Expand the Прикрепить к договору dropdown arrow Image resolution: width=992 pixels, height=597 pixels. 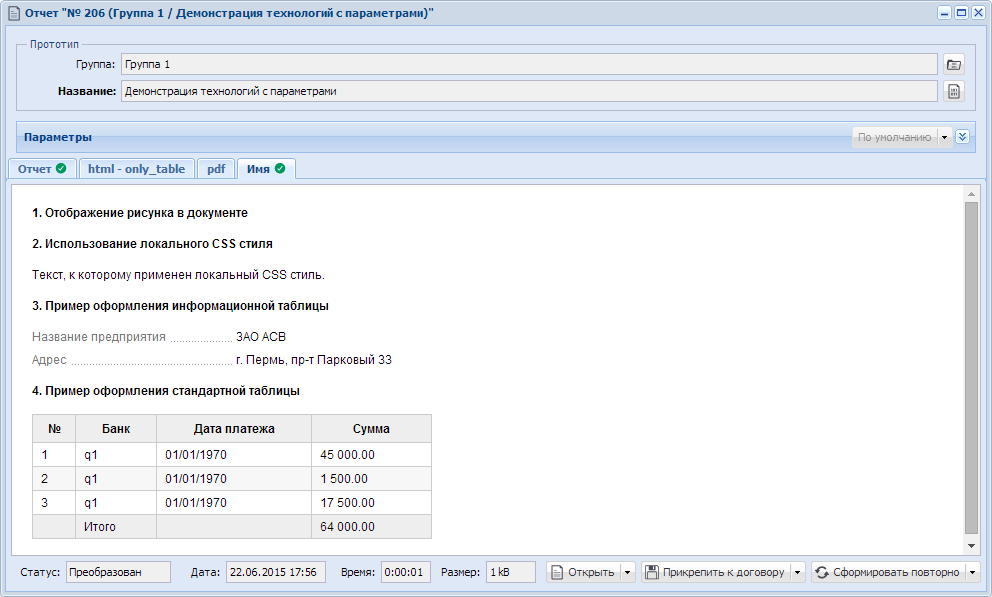[798, 572]
